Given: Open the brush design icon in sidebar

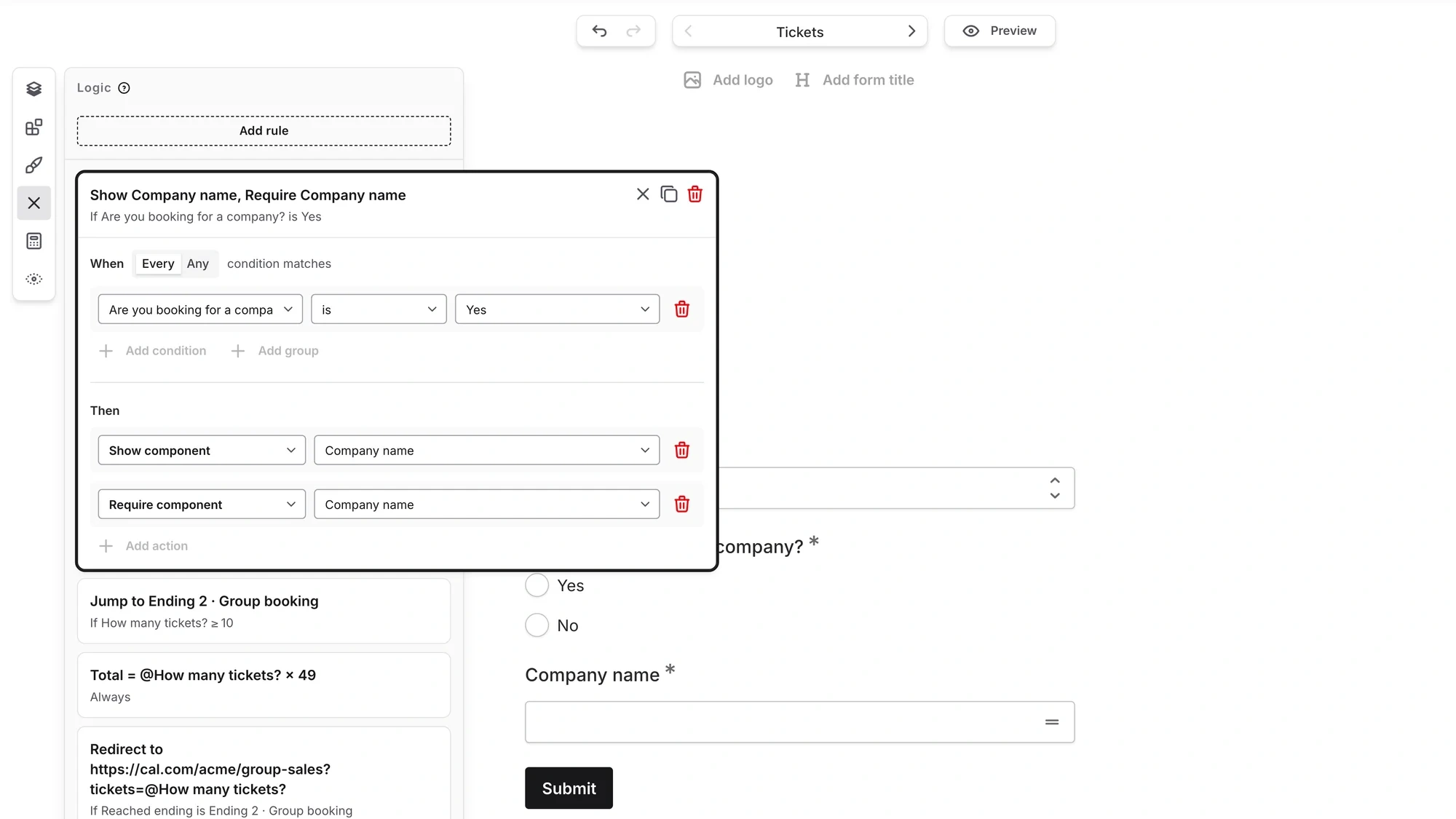Looking at the screenshot, I should tap(33, 165).
